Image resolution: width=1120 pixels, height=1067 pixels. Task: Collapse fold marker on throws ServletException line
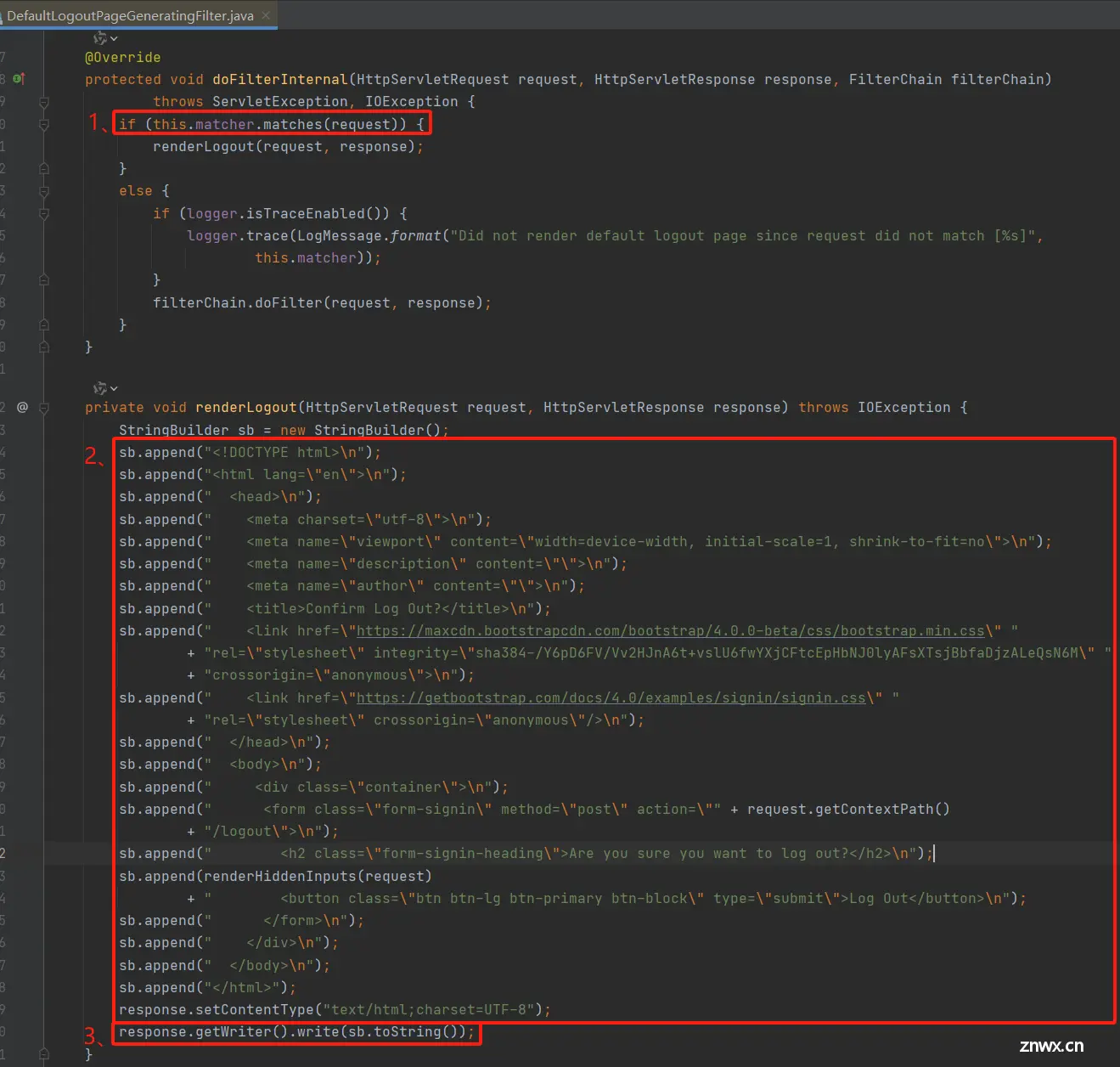tap(44, 102)
